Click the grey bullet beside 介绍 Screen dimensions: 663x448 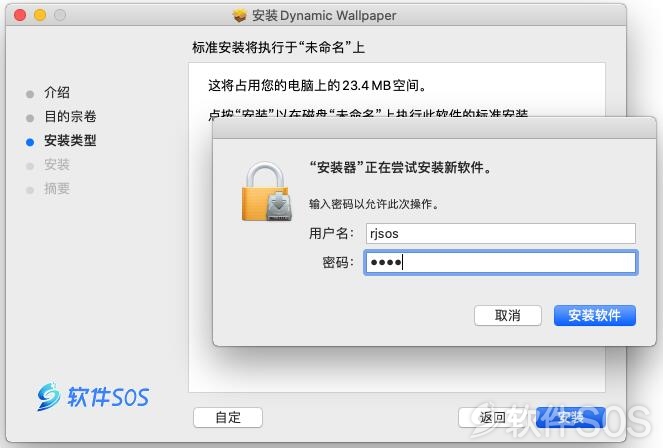tap(30, 94)
